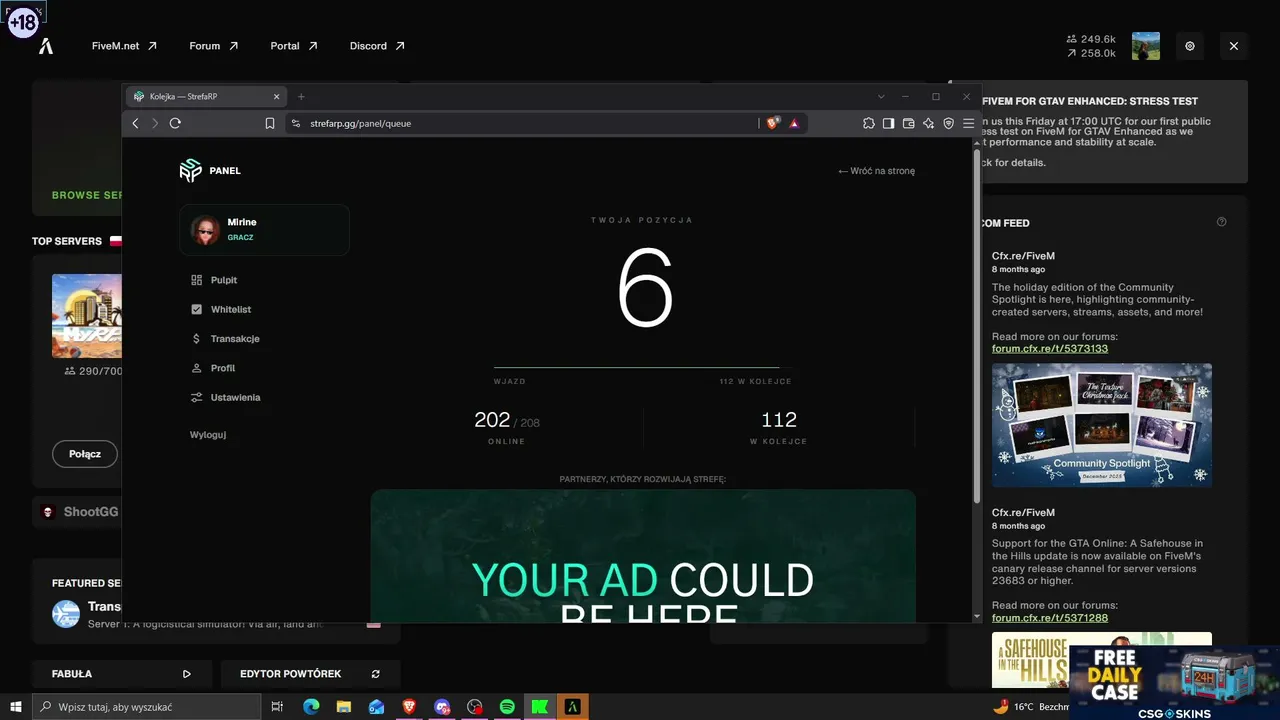Open FiveM from the taskbar

click(573, 707)
